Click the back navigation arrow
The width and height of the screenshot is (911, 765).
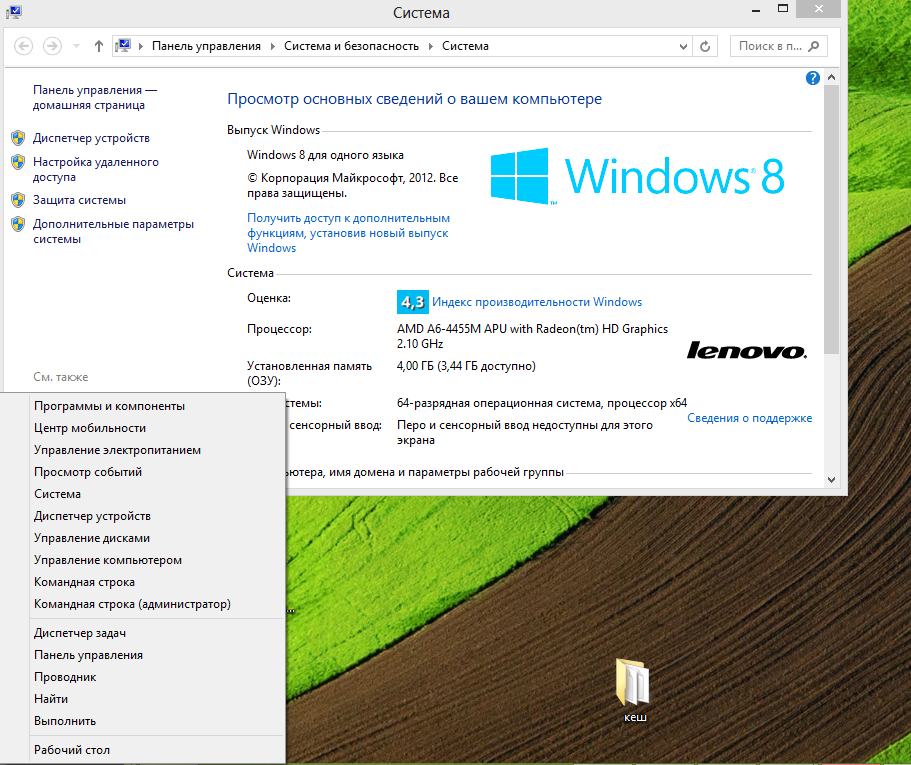coord(24,46)
